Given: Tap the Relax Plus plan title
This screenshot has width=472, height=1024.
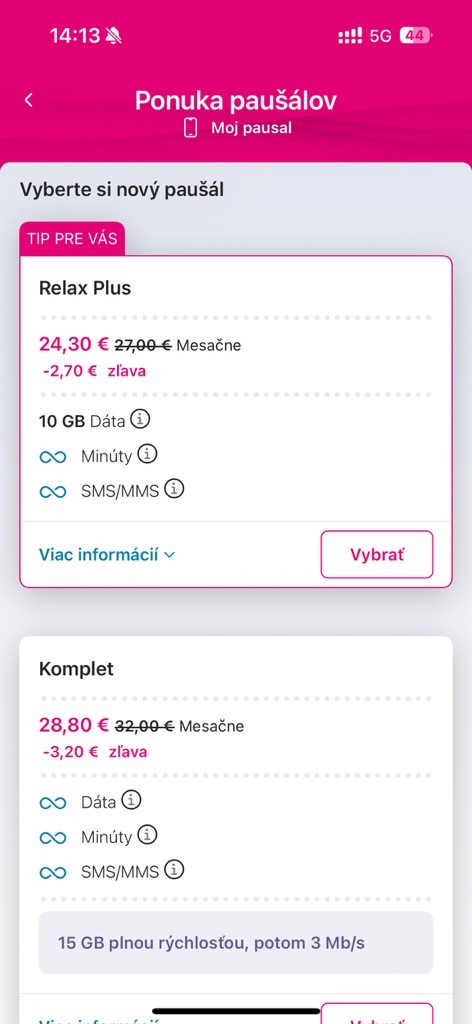Looking at the screenshot, I should click(85, 288).
